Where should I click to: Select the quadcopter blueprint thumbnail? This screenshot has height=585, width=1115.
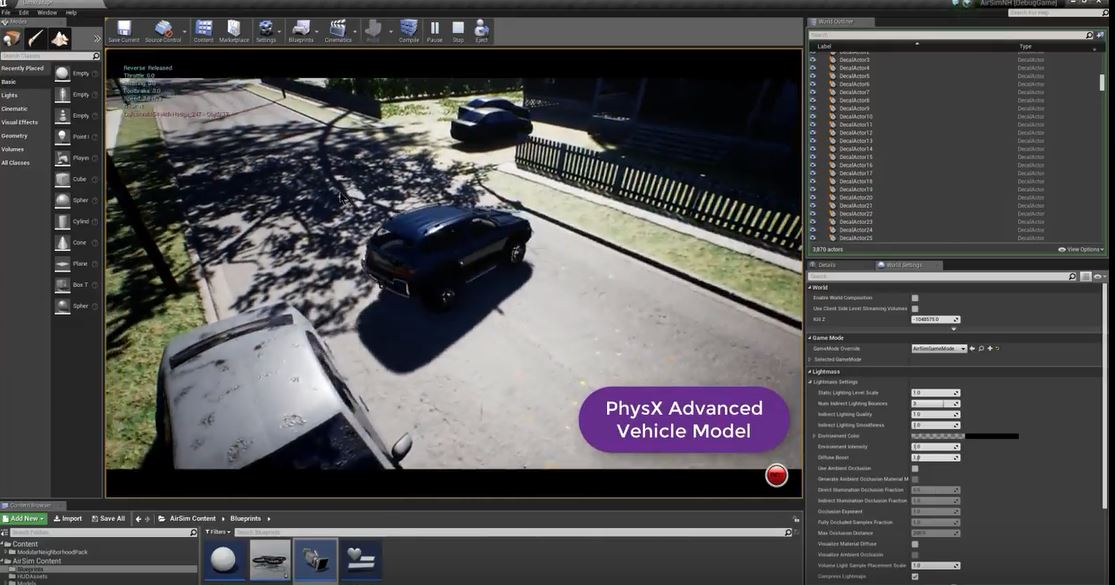269,557
